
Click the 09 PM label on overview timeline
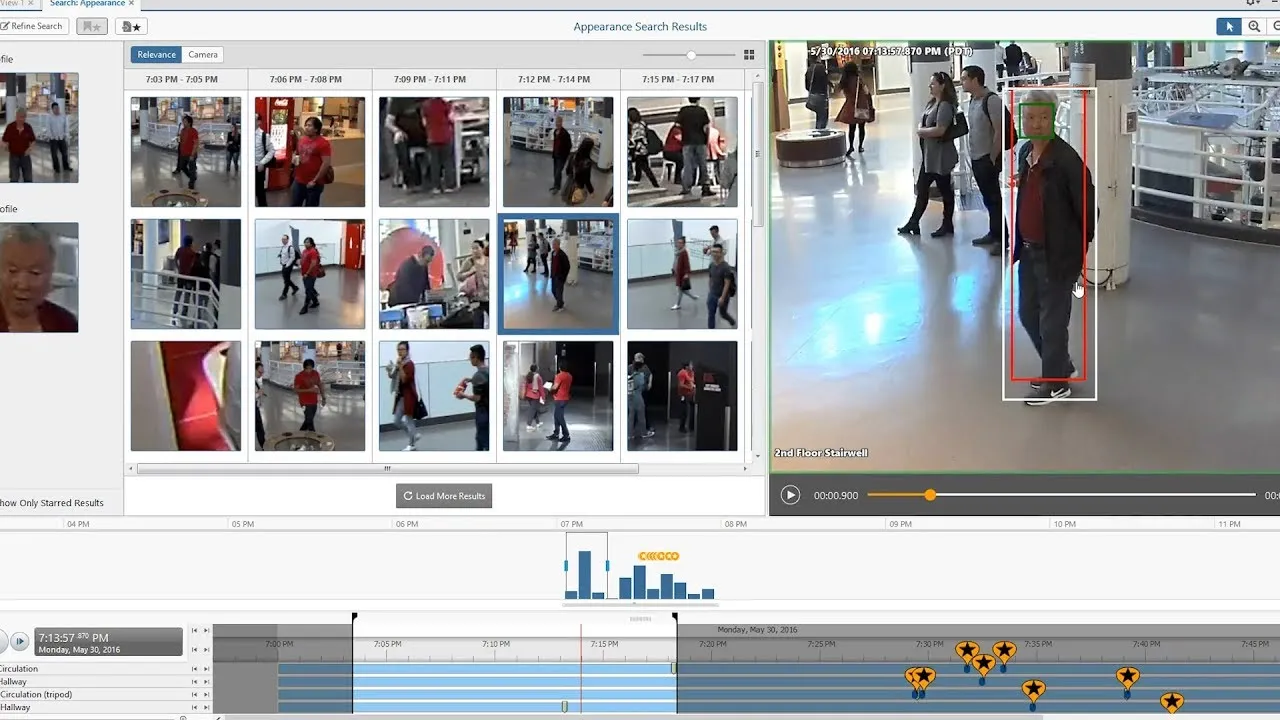point(900,524)
